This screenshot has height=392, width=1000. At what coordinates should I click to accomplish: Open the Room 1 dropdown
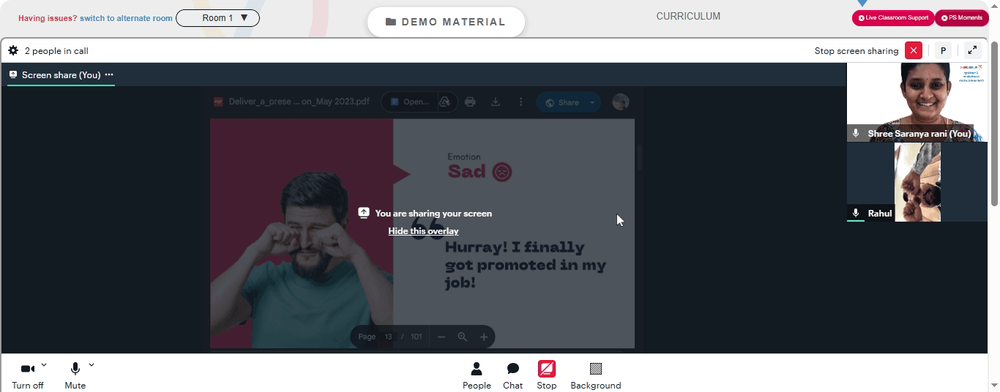click(217, 18)
